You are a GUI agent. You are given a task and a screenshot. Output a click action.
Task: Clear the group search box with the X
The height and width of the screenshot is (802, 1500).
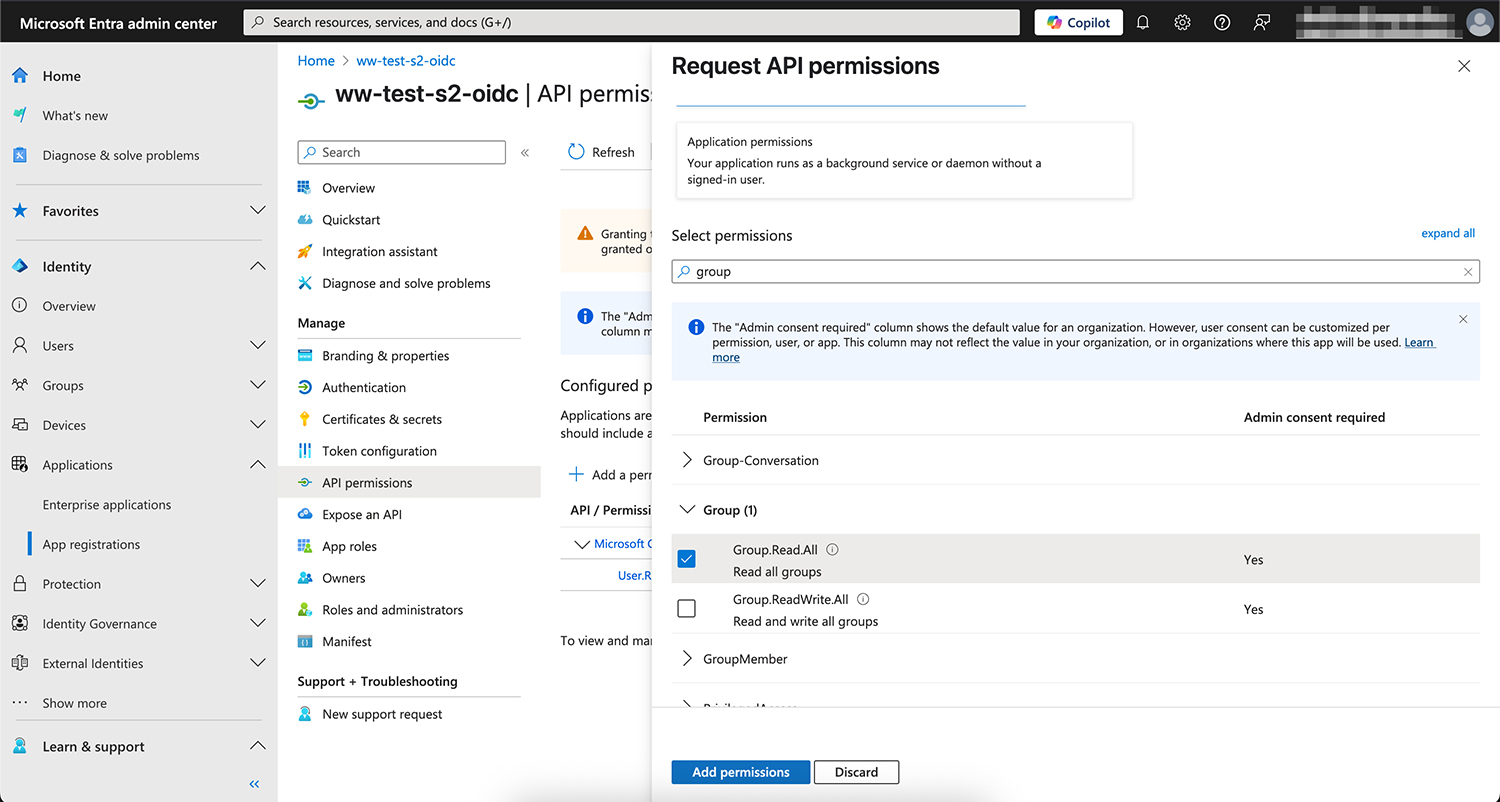(x=1468, y=271)
